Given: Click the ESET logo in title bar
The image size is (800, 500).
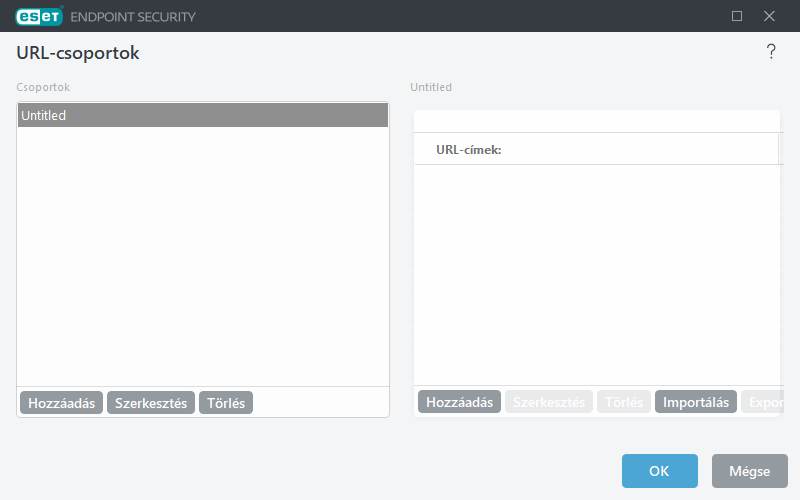Looking at the screenshot, I should click(x=38, y=16).
